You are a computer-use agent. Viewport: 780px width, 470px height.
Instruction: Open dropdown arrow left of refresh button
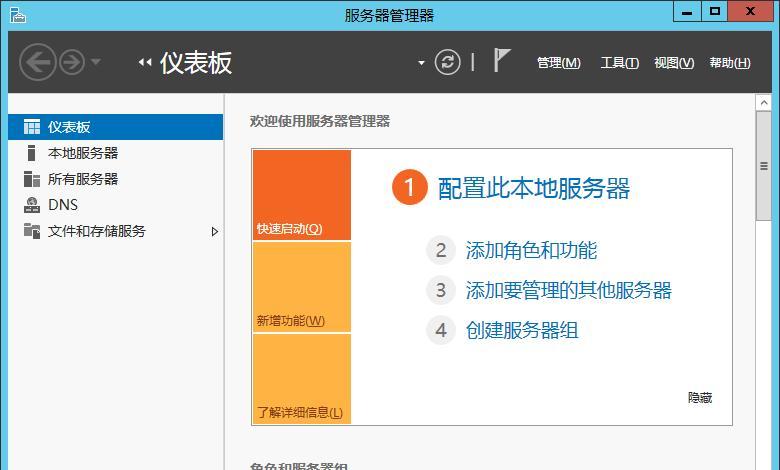coord(421,63)
